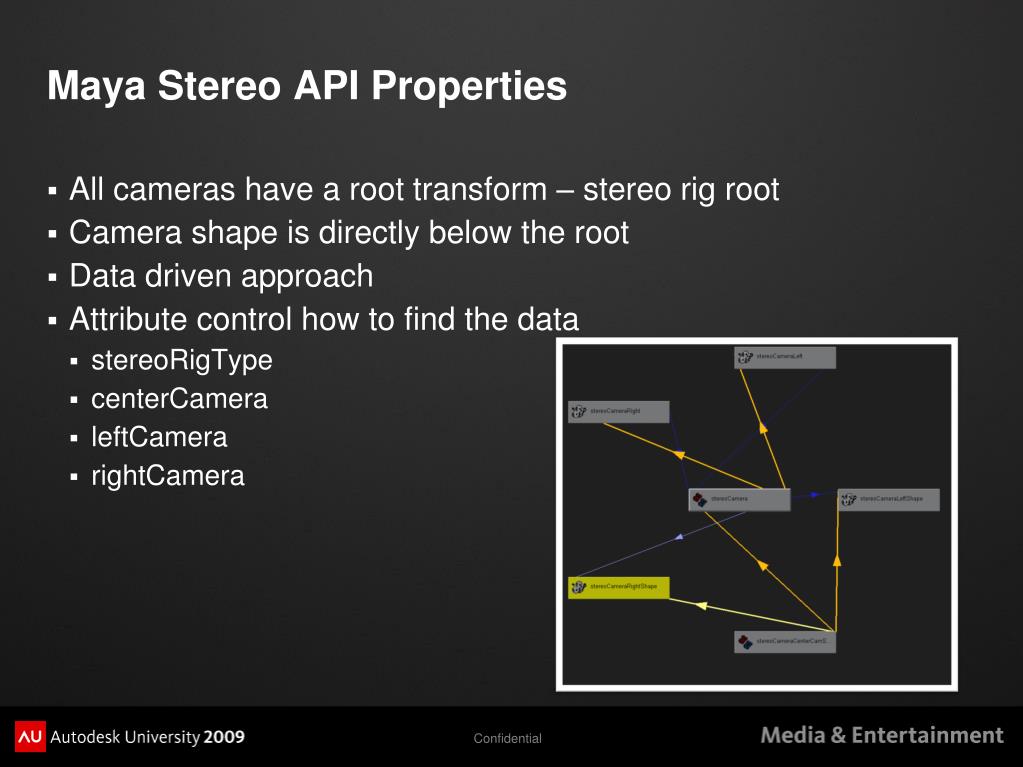Click the red AU logo in the footer

pos(30,736)
